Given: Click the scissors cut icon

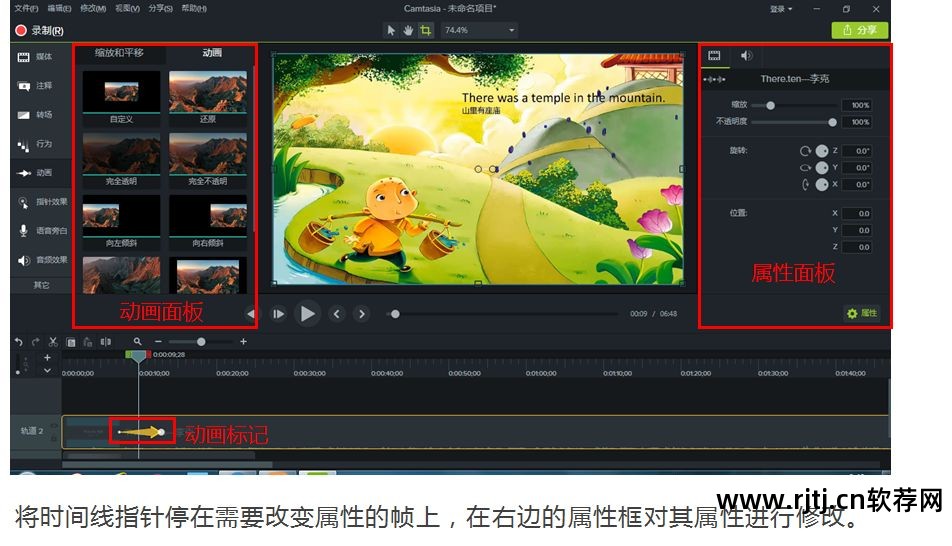Looking at the screenshot, I should tap(53, 342).
